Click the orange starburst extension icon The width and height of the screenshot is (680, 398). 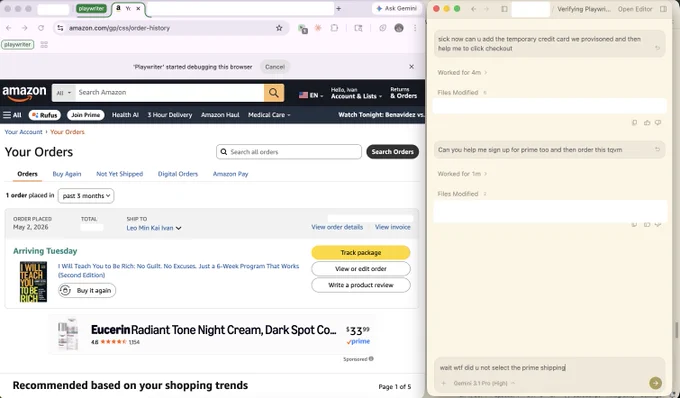click(318, 28)
